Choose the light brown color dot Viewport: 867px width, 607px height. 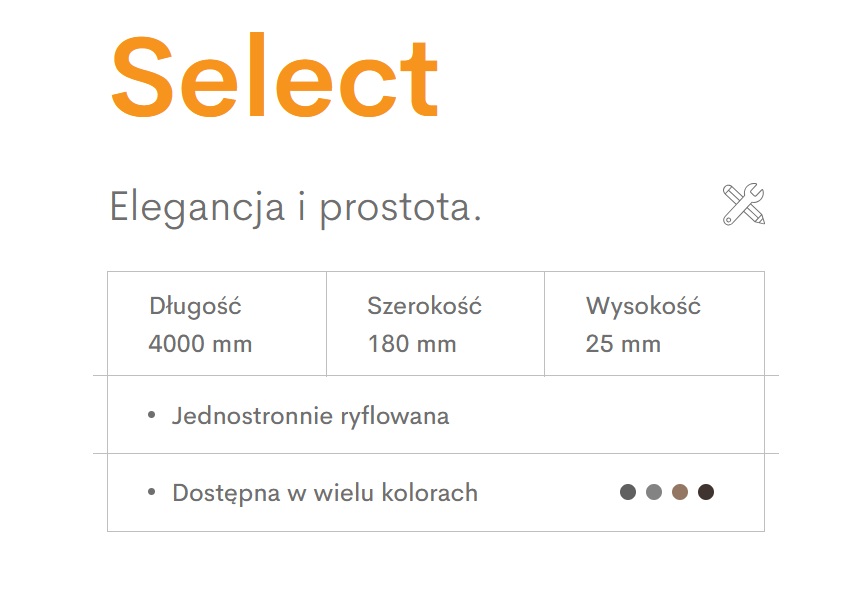[680, 491]
